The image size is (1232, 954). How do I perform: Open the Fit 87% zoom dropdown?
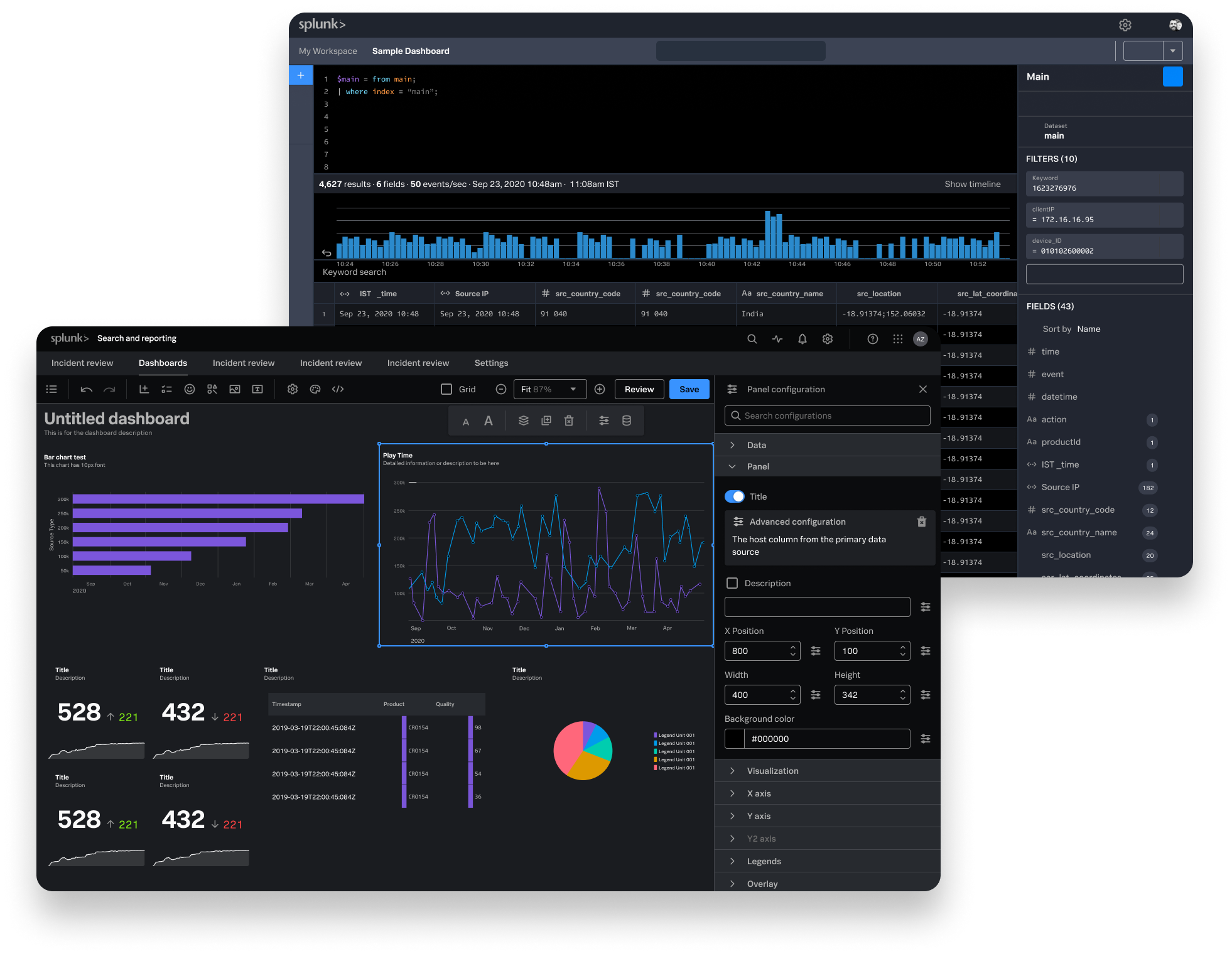(550, 390)
